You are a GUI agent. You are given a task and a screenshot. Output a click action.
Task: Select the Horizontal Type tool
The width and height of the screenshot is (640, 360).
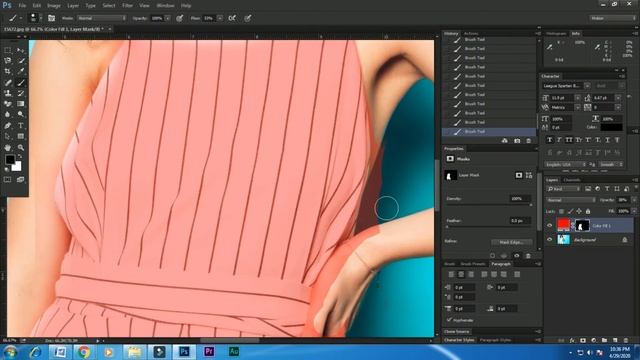point(21,125)
